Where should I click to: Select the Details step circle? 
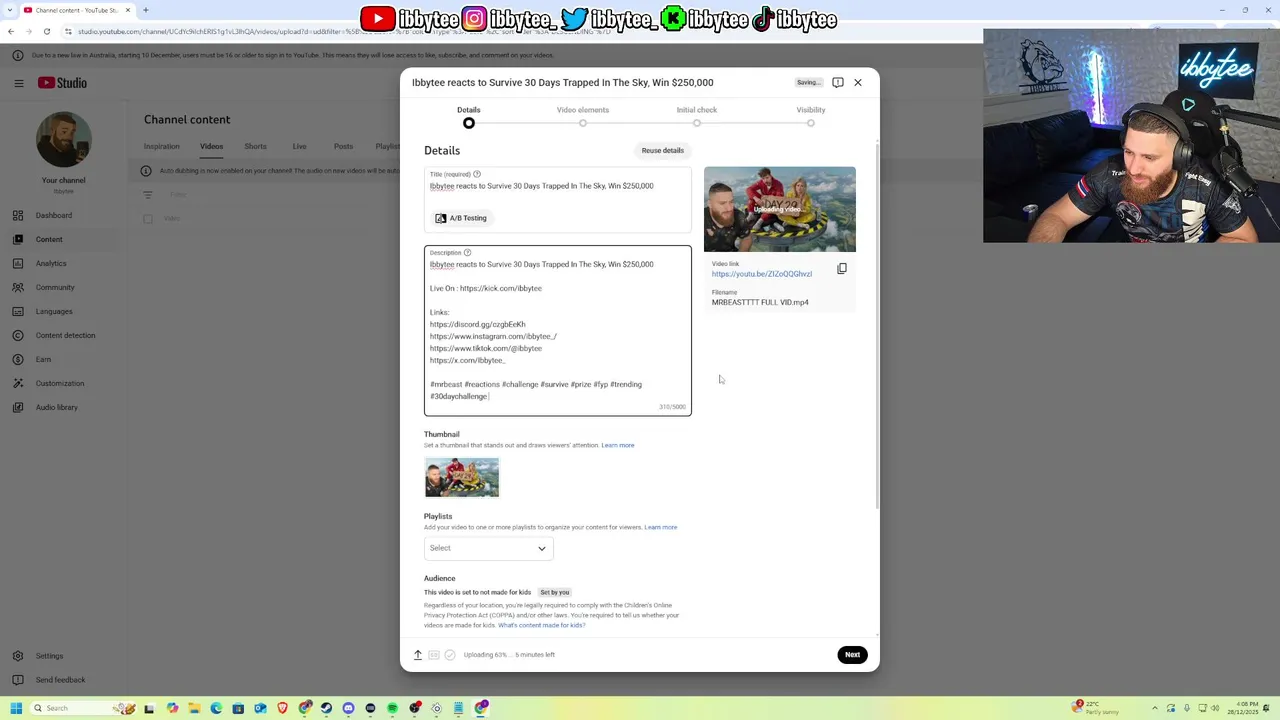469,123
